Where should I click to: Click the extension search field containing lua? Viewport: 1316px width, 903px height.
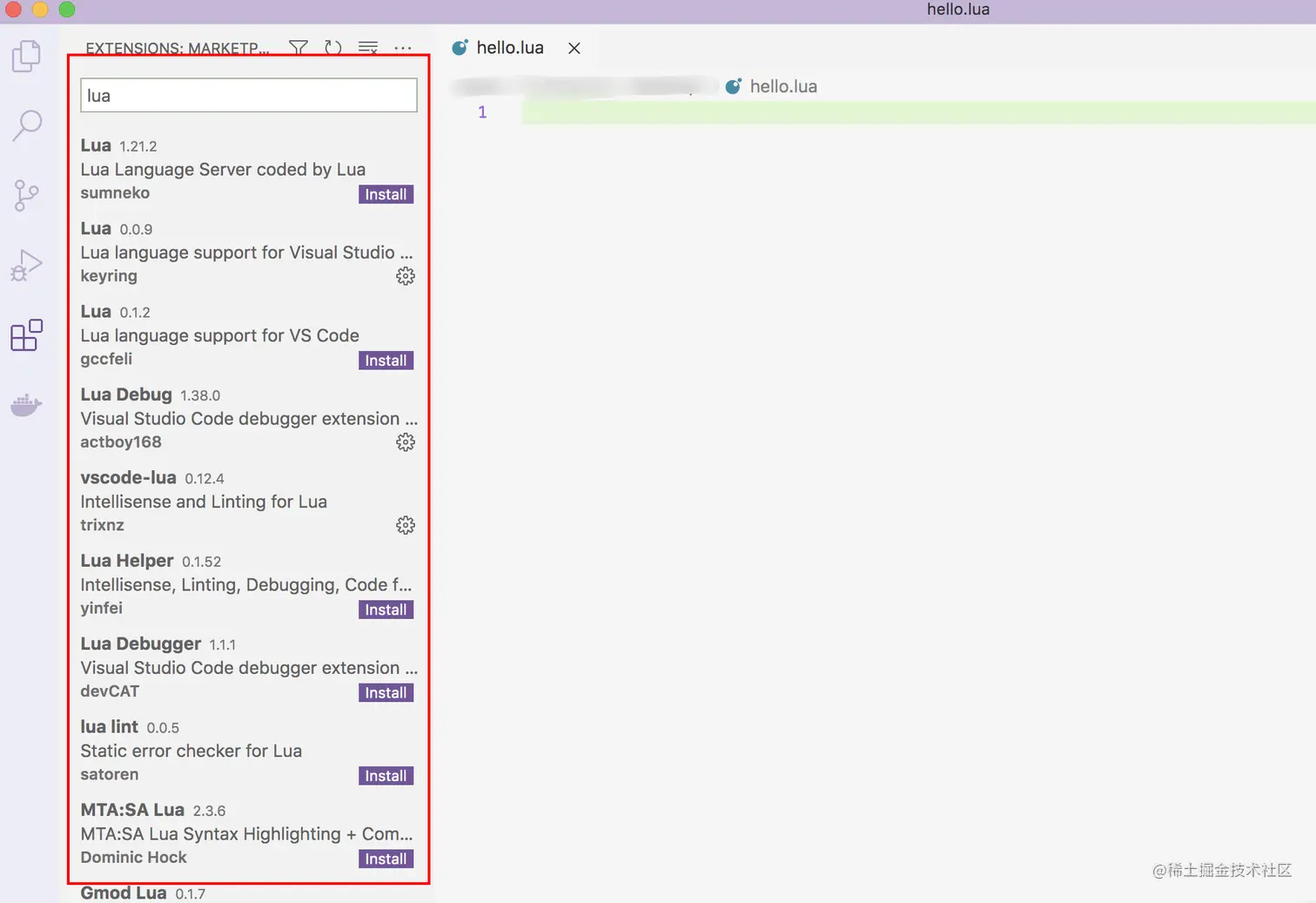(249, 95)
